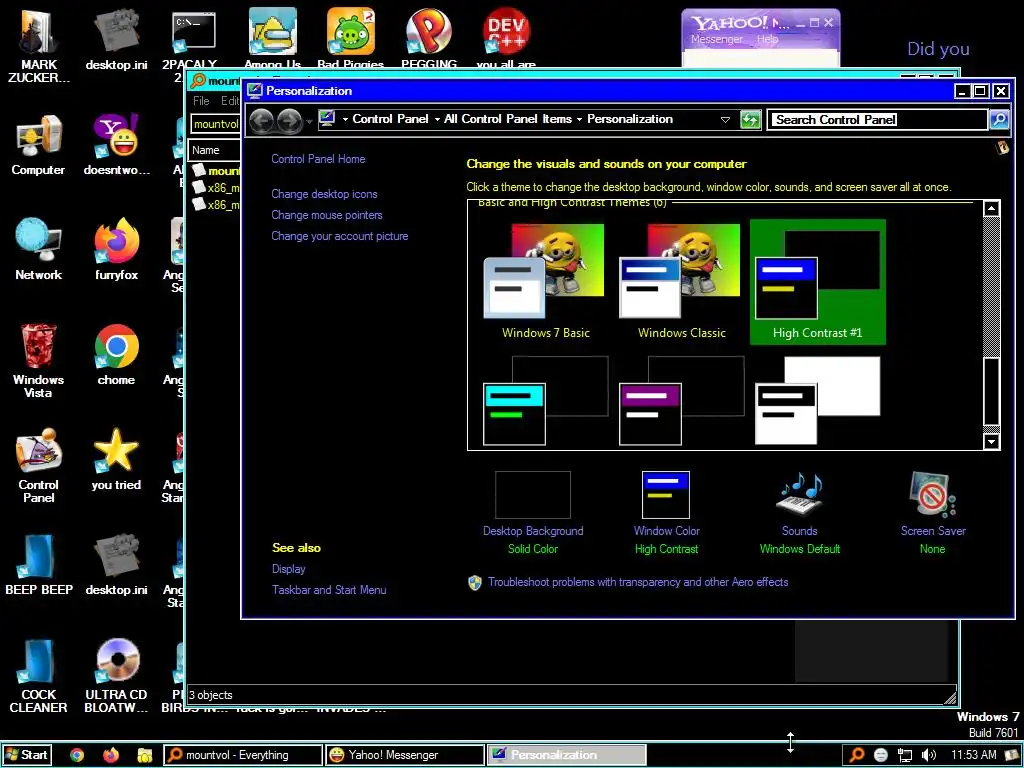The height and width of the screenshot is (768, 1024).
Task: Select the ULTRA CD BLOATW... disc icon
Action: pyautogui.click(x=116, y=675)
